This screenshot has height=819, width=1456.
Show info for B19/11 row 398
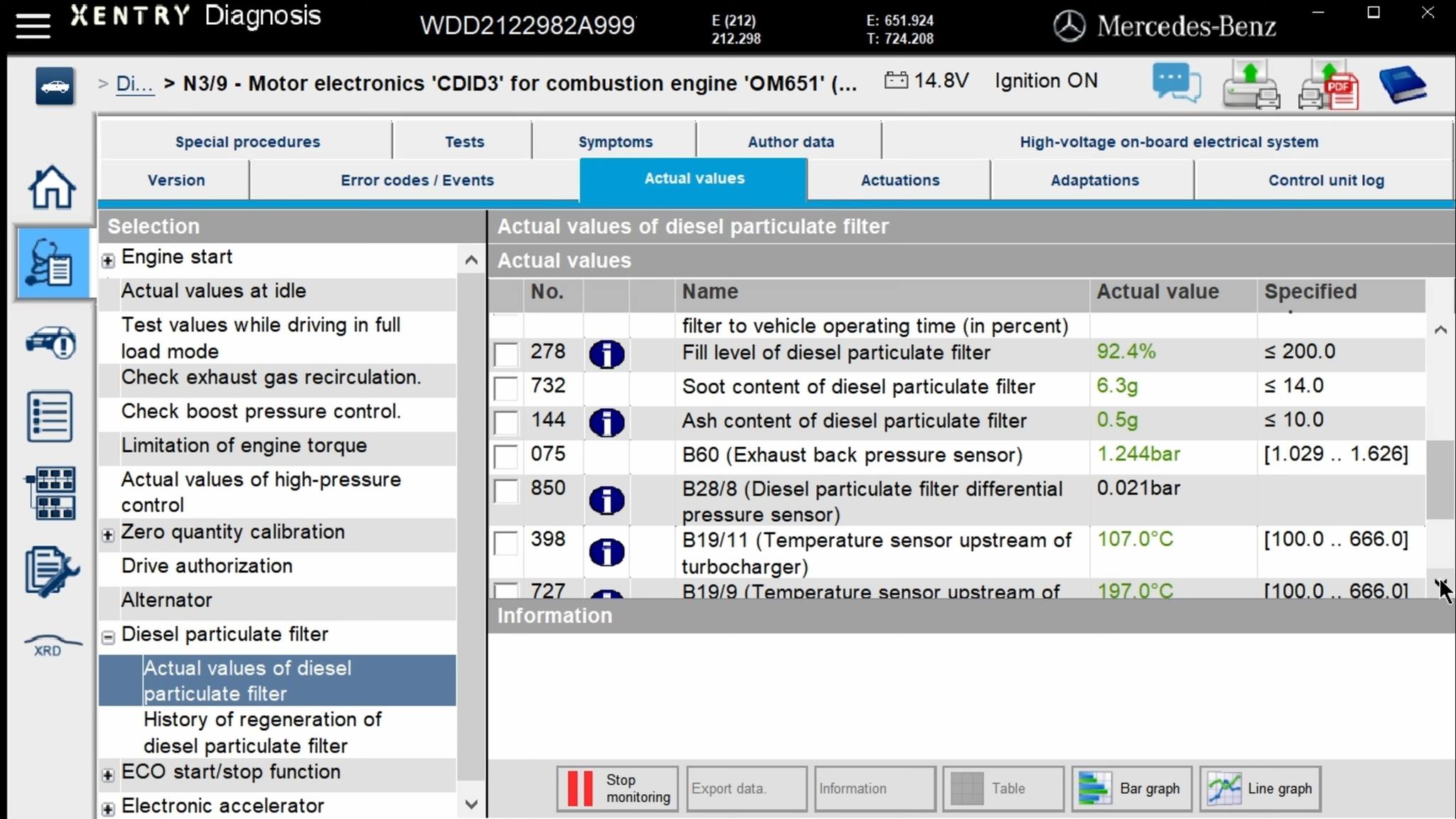(x=606, y=552)
